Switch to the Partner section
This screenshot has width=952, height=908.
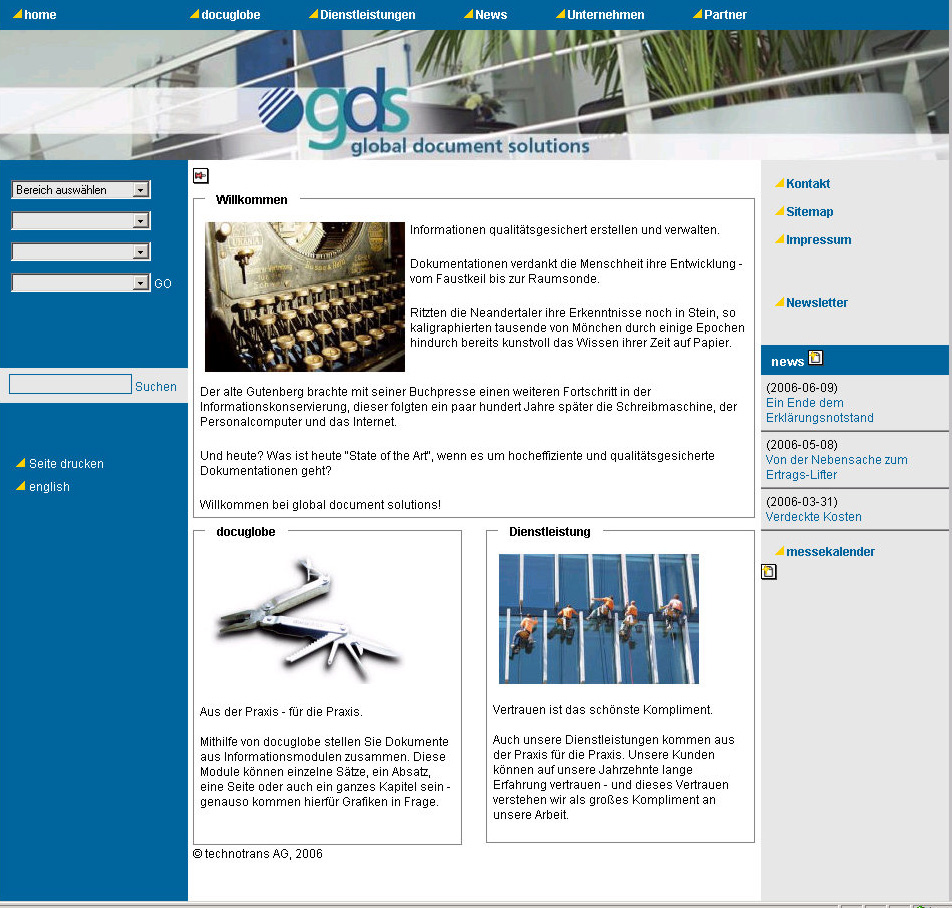point(722,14)
